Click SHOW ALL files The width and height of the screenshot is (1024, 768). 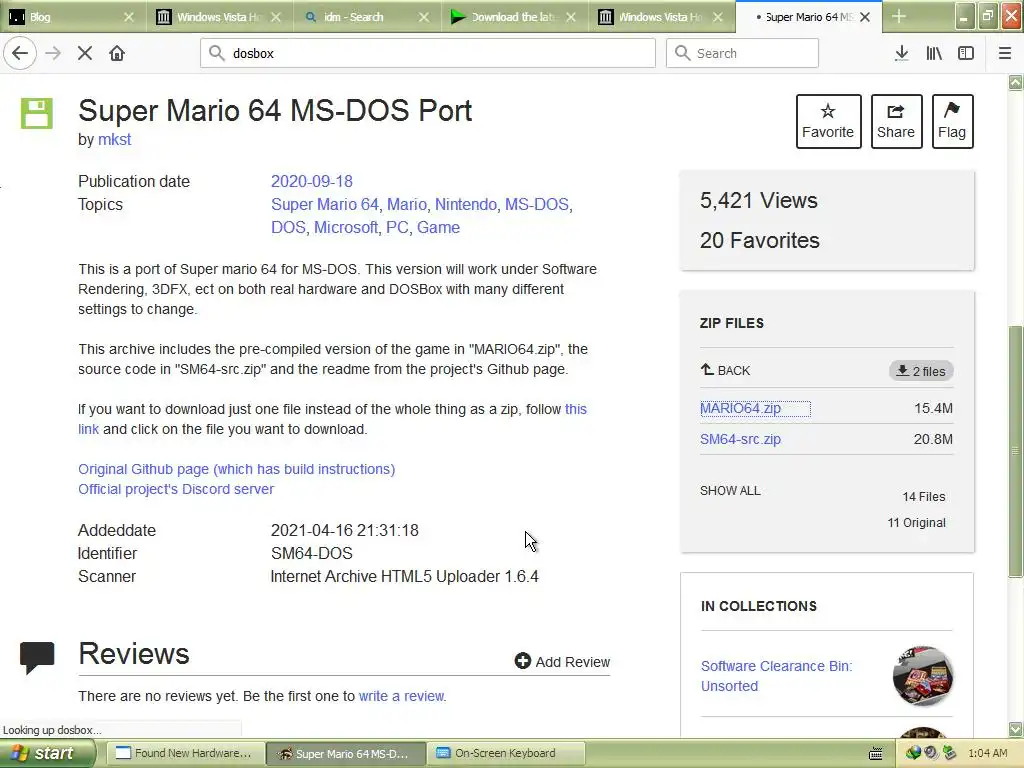coord(730,490)
